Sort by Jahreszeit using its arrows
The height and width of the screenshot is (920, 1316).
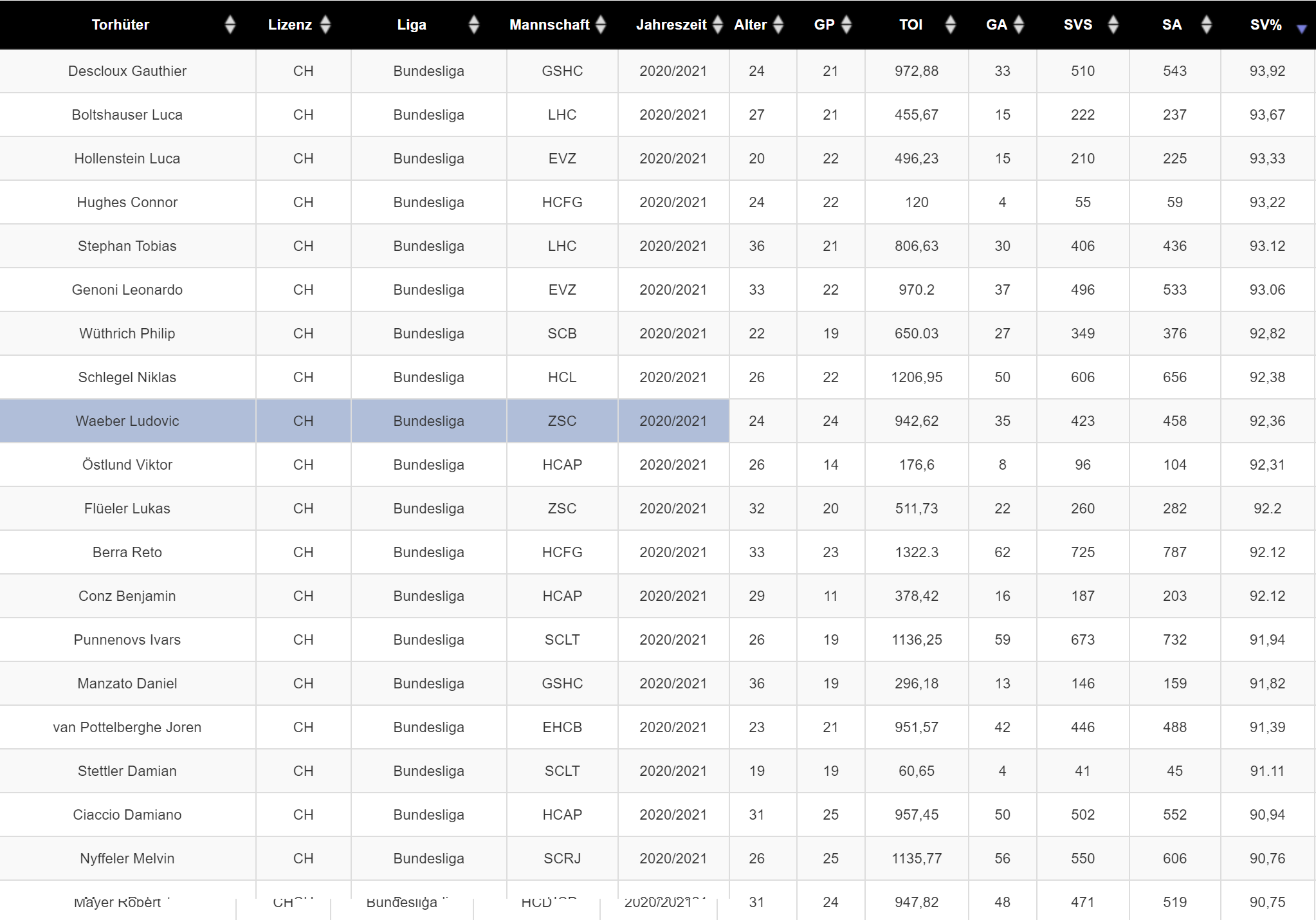pos(718,25)
